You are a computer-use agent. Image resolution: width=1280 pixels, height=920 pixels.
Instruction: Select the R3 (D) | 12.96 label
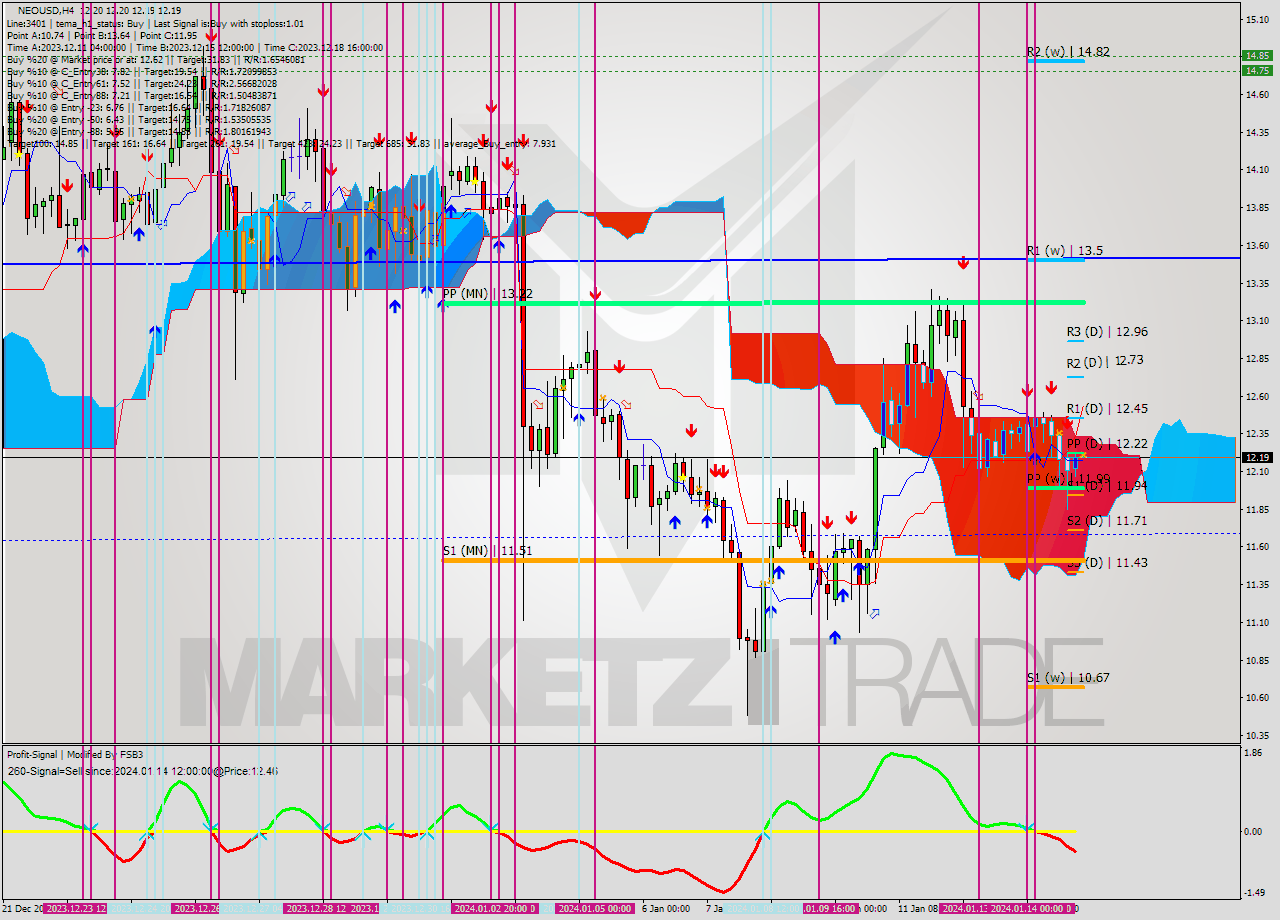coord(1106,331)
